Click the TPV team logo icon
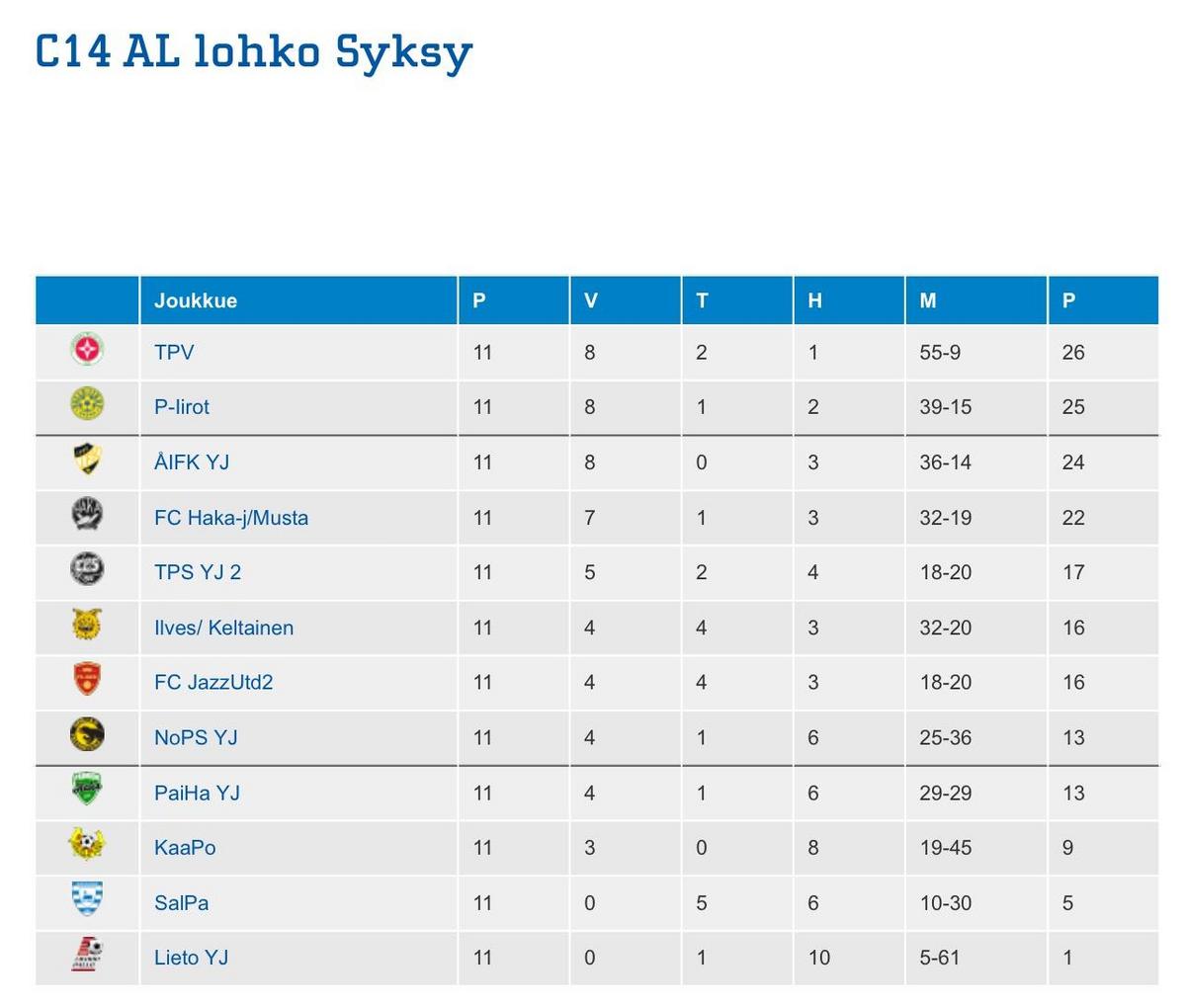The height and width of the screenshot is (1008, 1186). coord(88,350)
